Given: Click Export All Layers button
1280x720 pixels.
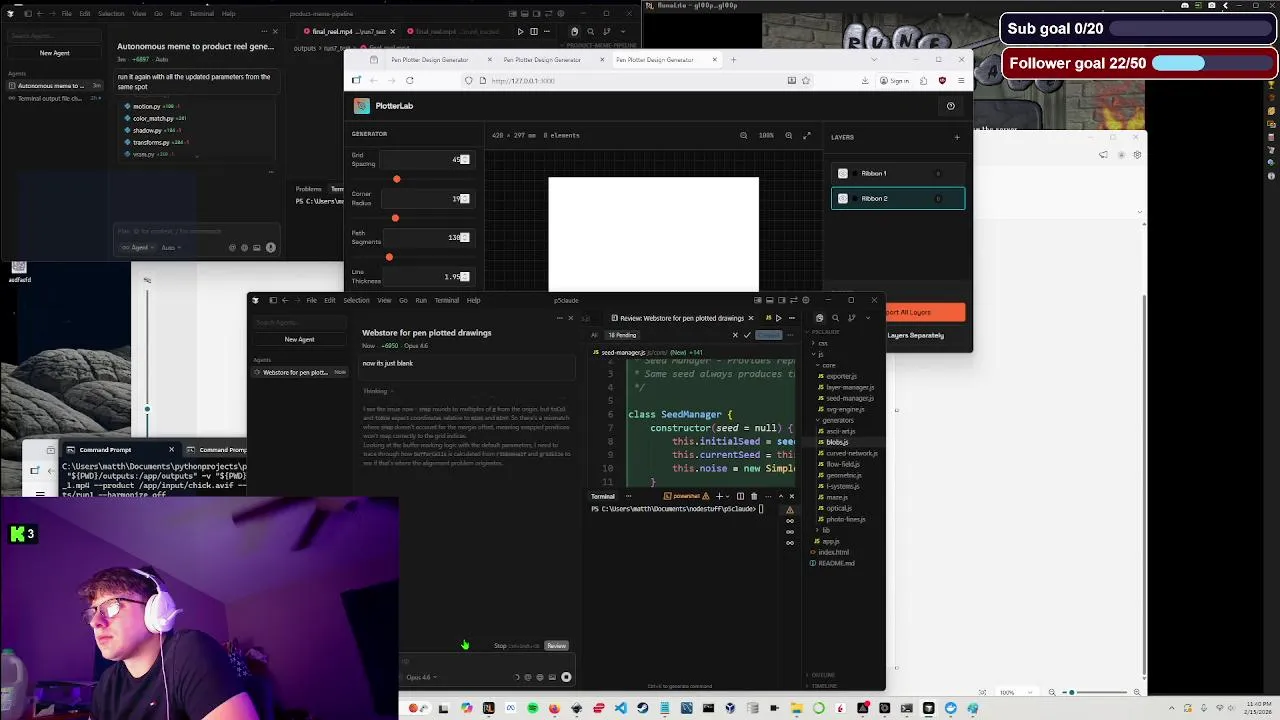Looking at the screenshot, I should pyautogui.click(x=925, y=312).
